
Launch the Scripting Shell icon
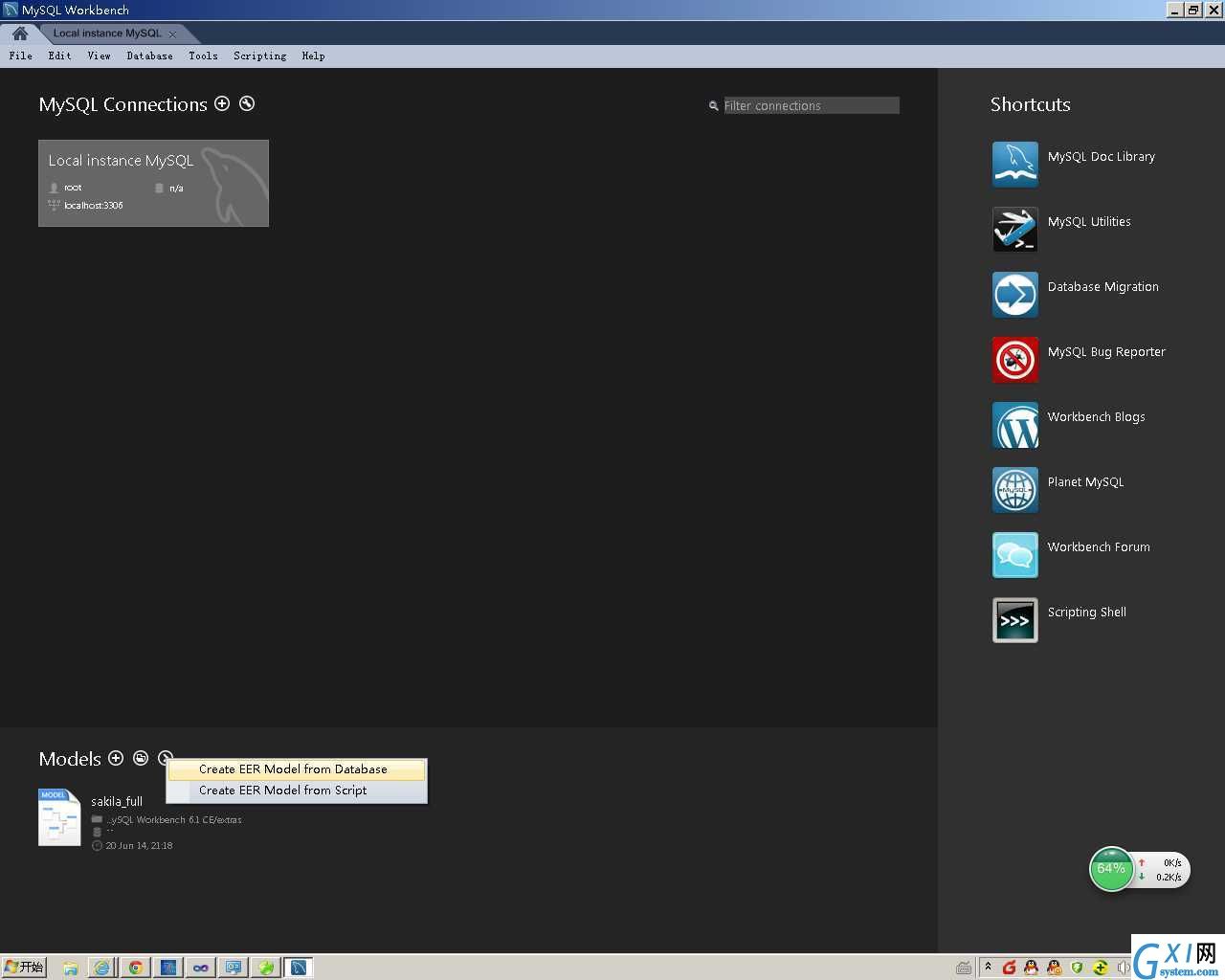pos(1015,620)
